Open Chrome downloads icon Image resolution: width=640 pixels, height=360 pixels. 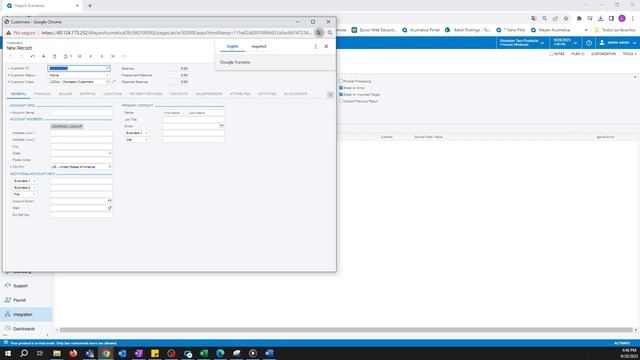pyautogui.click(x=600, y=18)
